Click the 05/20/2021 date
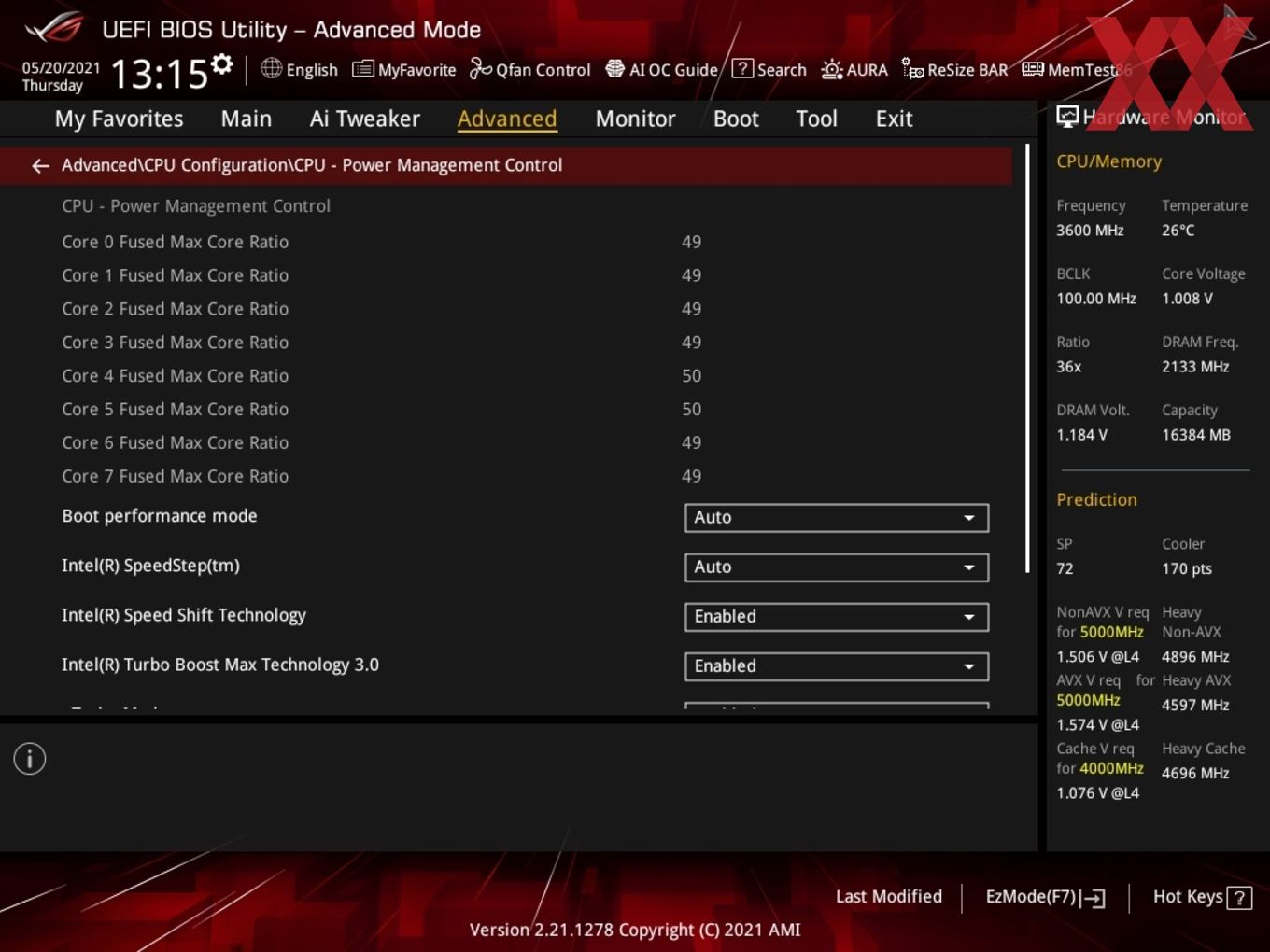Viewport: 1270px width, 952px height. click(62, 67)
